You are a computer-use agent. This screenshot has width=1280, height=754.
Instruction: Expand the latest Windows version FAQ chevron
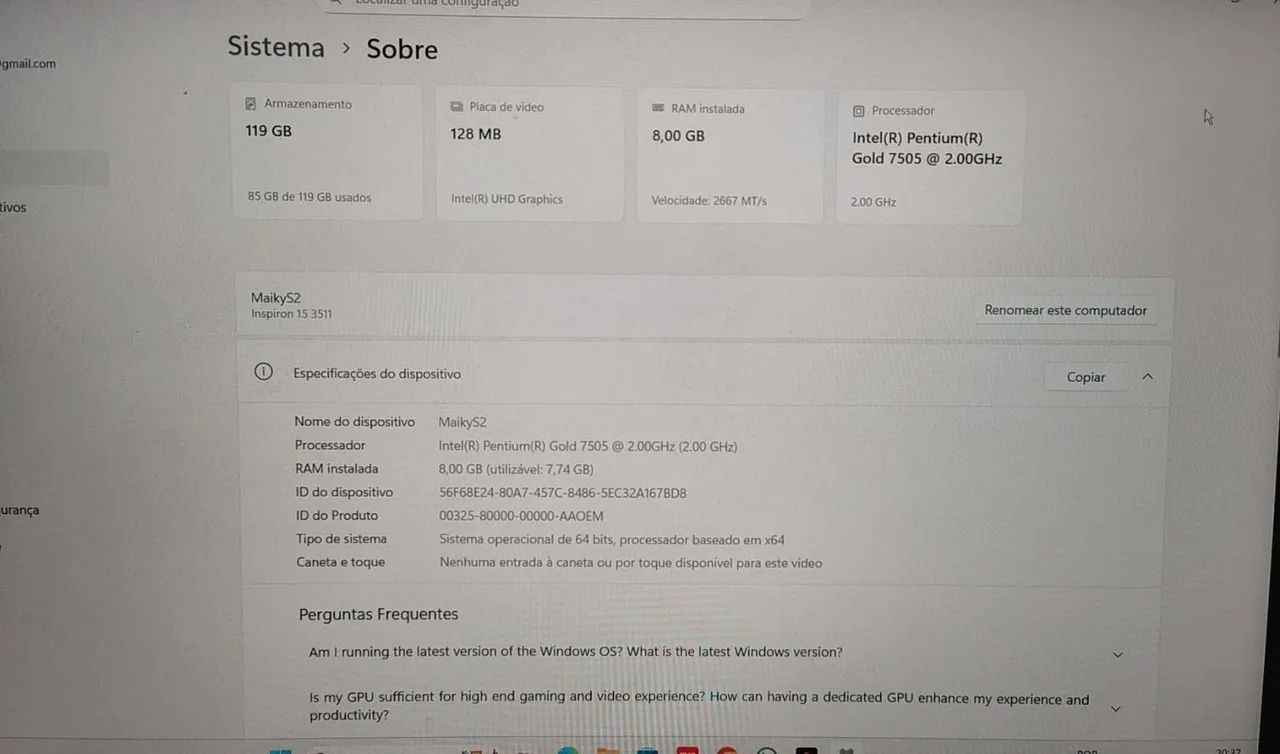pos(1117,654)
